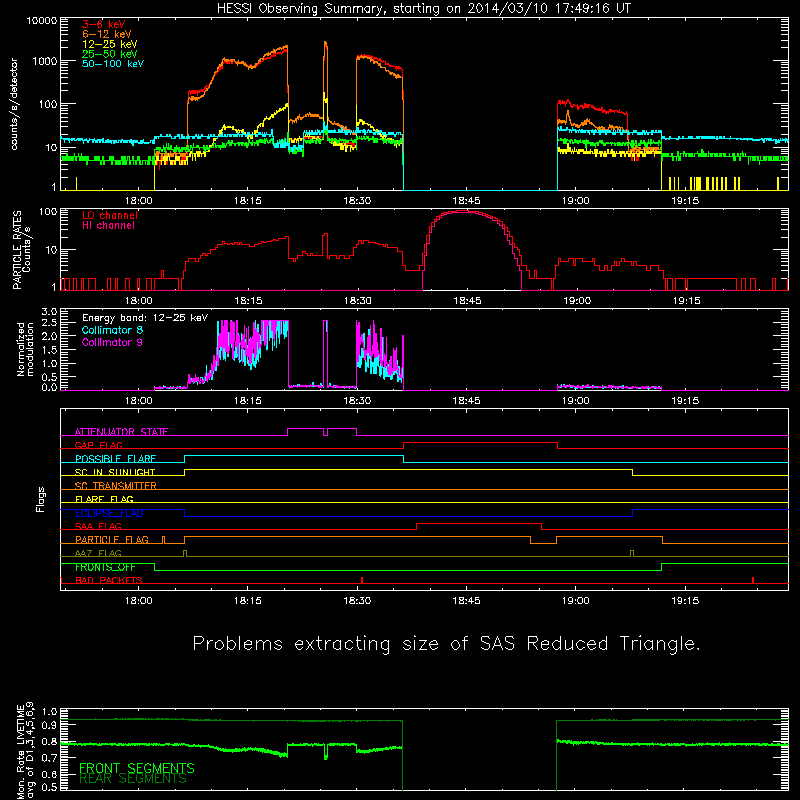Select the 3-6 keV legend label

pyautogui.click(x=104, y=24)
